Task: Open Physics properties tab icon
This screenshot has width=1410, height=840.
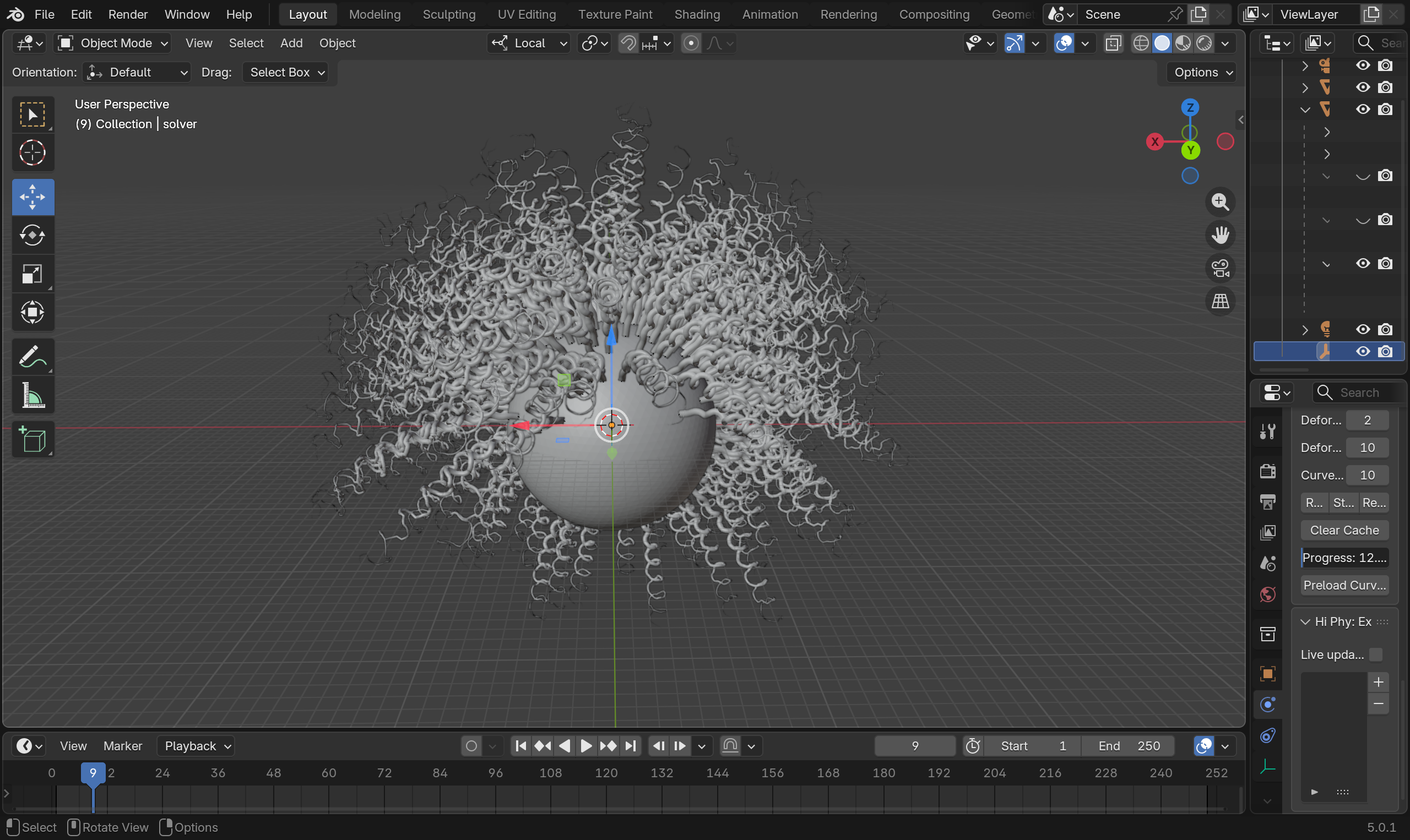Action: pos(1268,704)
